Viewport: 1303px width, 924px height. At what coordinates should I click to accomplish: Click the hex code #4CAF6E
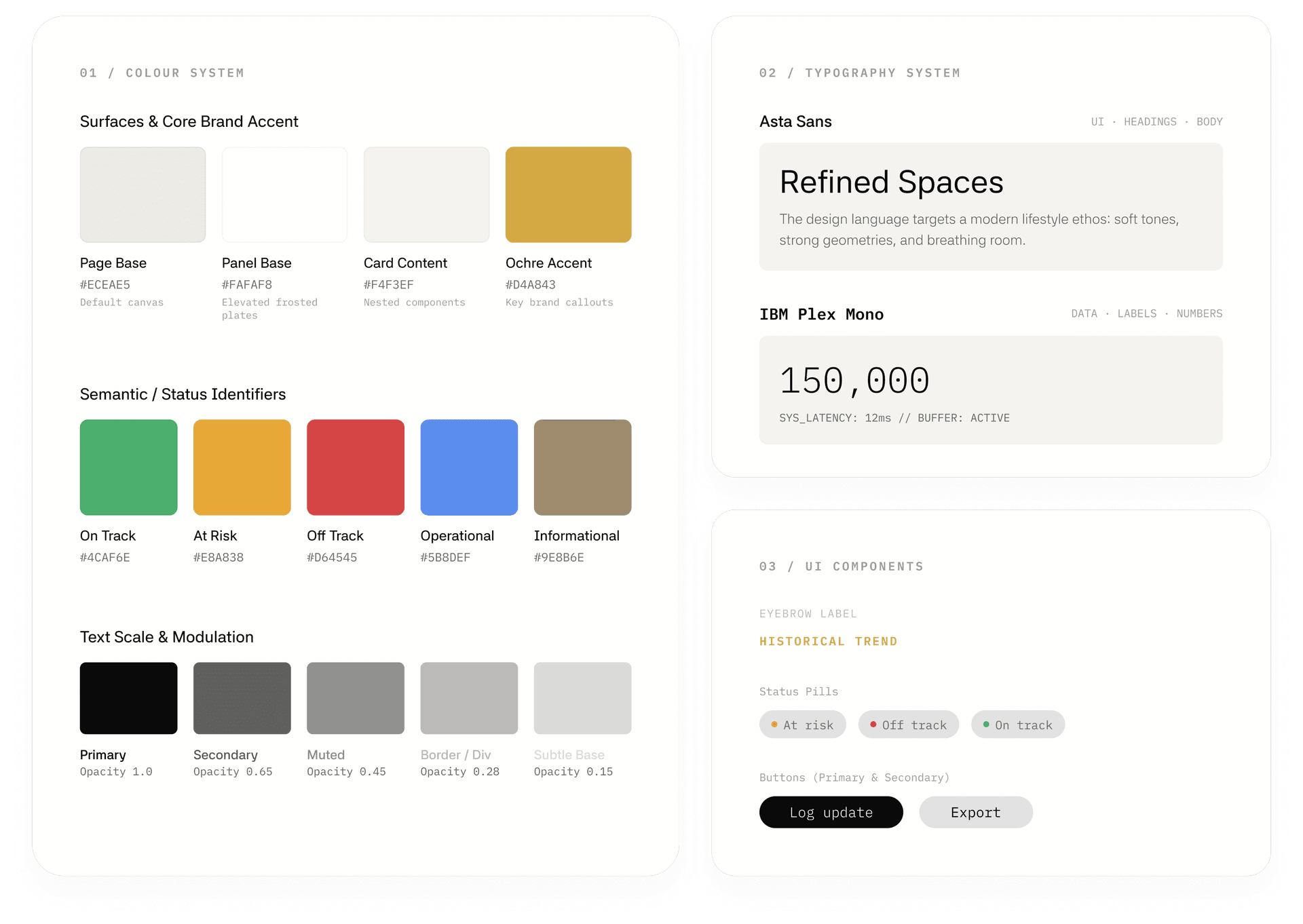[x=105, y=558]
